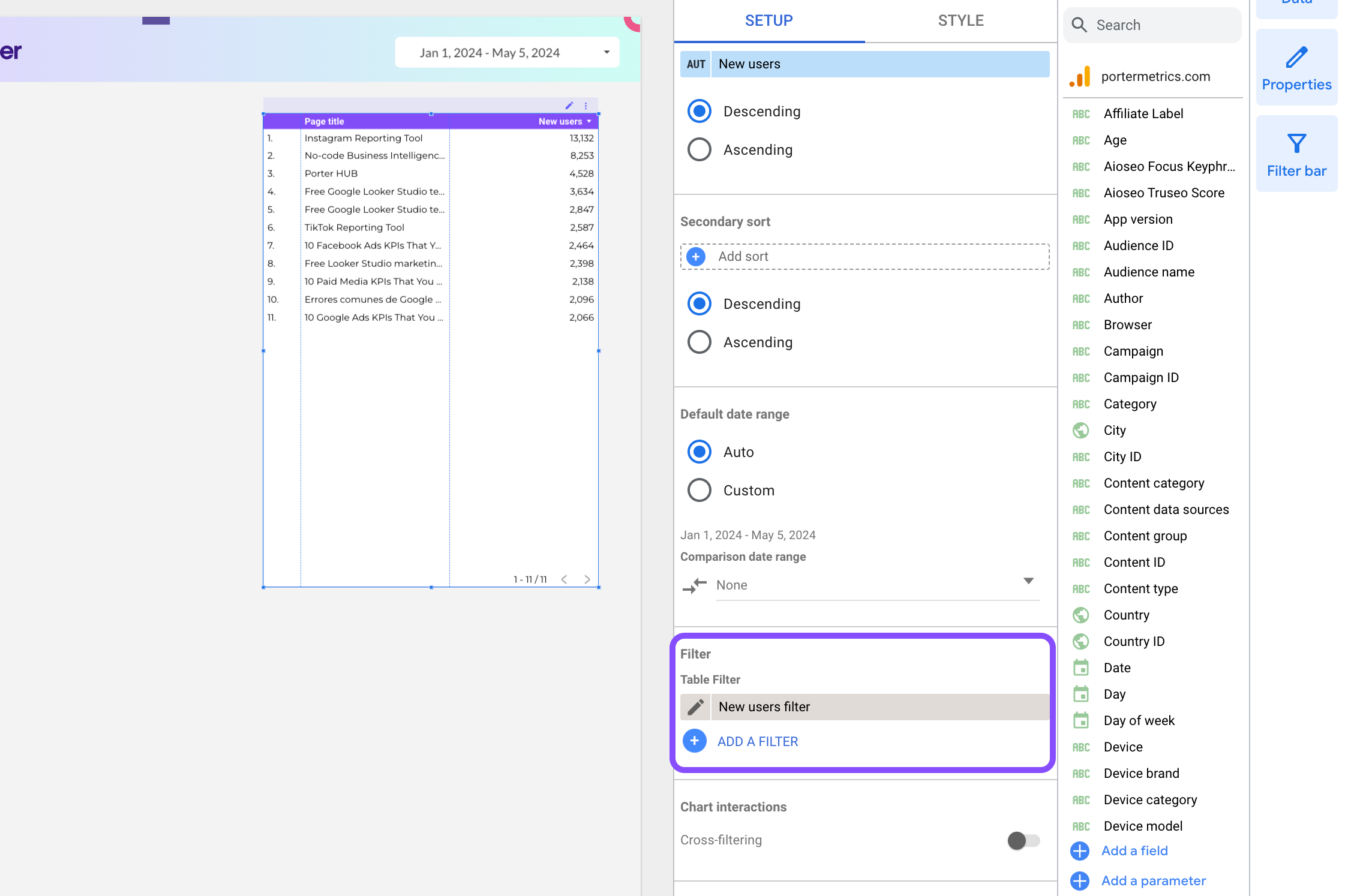
Task: Select Ascending under Secondary sort
Action: point(699,342)
